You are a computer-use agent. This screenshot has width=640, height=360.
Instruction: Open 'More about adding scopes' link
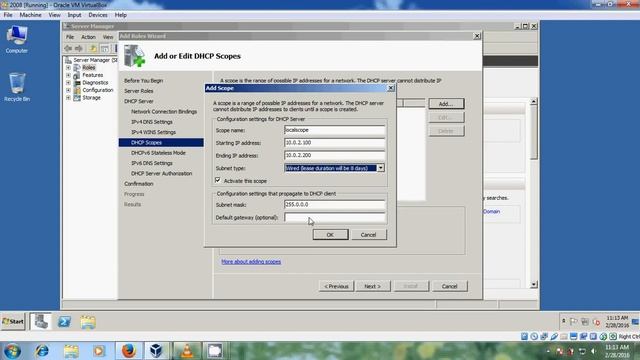coord(251,262)
